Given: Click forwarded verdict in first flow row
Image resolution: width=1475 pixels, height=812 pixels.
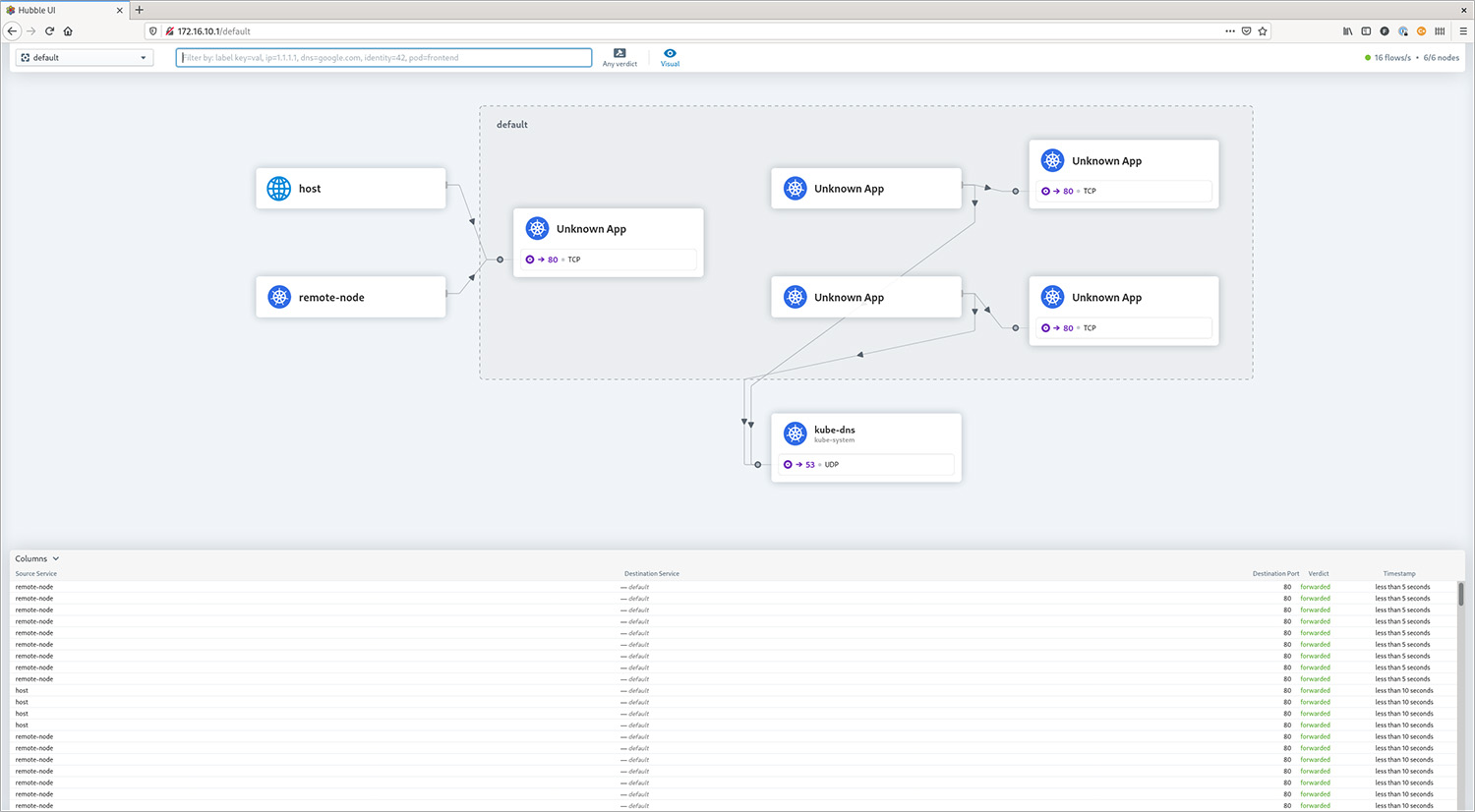Looking at the screenshot, I should (1316, 587).
